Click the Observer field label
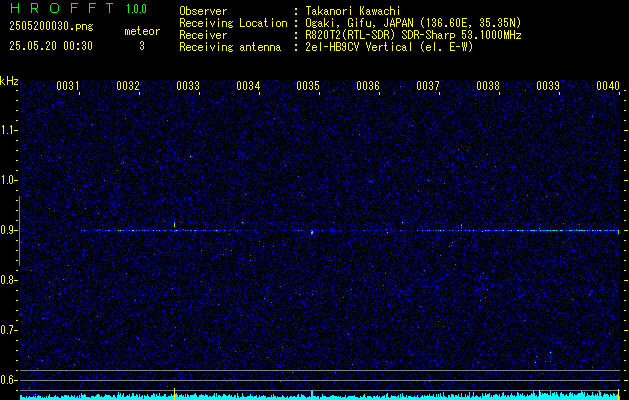629x400 pixels. point(203,11)
